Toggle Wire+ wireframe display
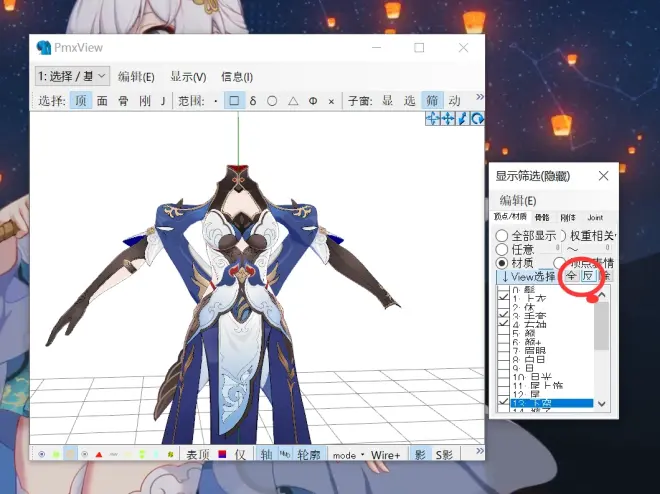 tap(386, 455)
